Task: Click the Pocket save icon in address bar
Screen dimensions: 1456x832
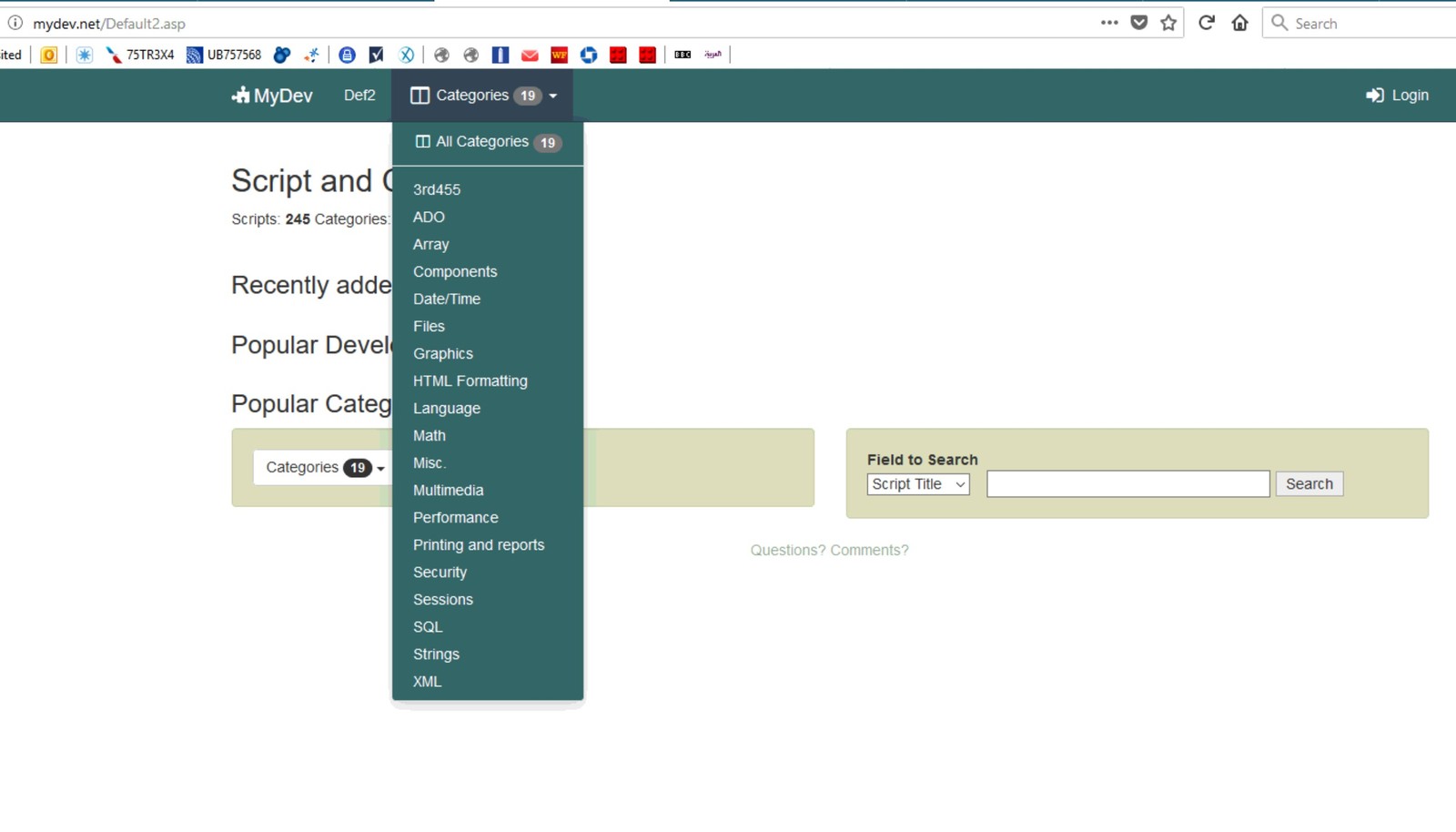Action: click(x=1138, y=23)
